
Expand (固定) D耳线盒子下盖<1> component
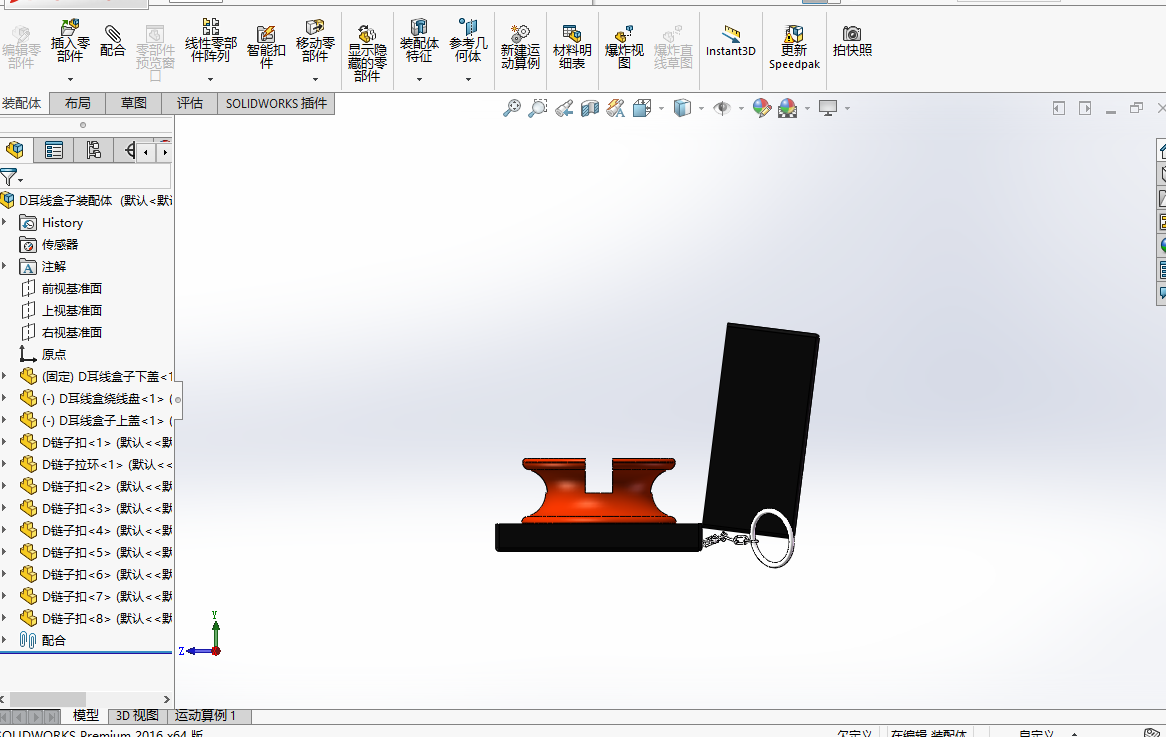click(x=4, y=376)
